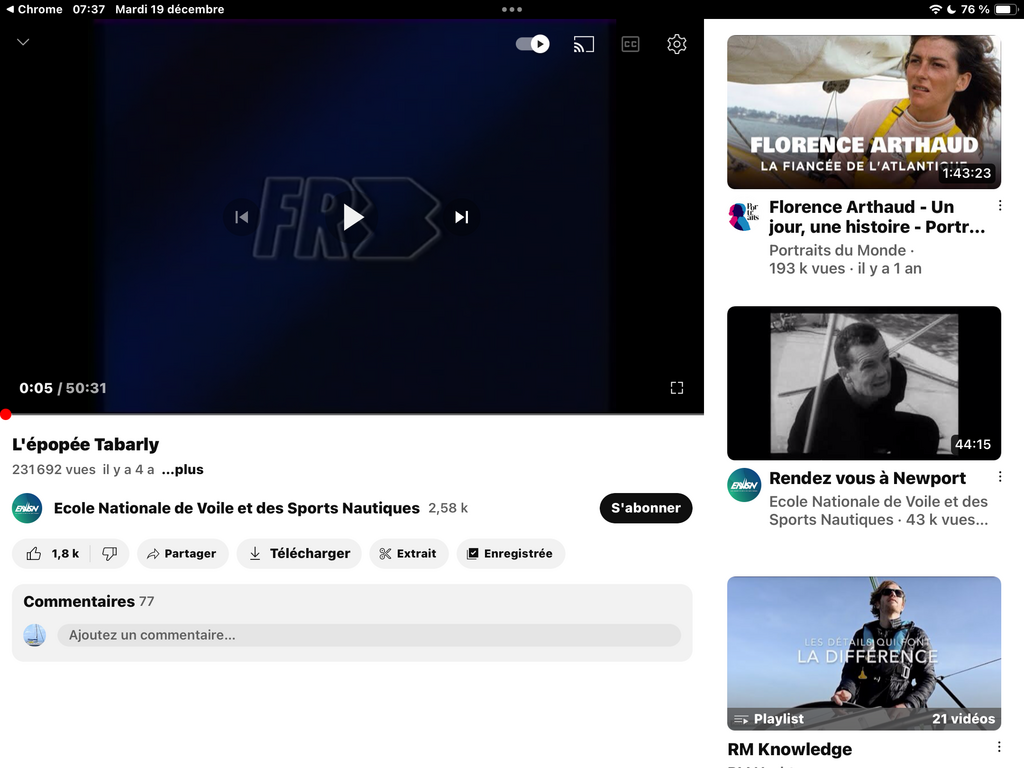The width and height of the screenshot is (1024, 768).
Task: Toggle the autoplay switch
Action: 532,44
